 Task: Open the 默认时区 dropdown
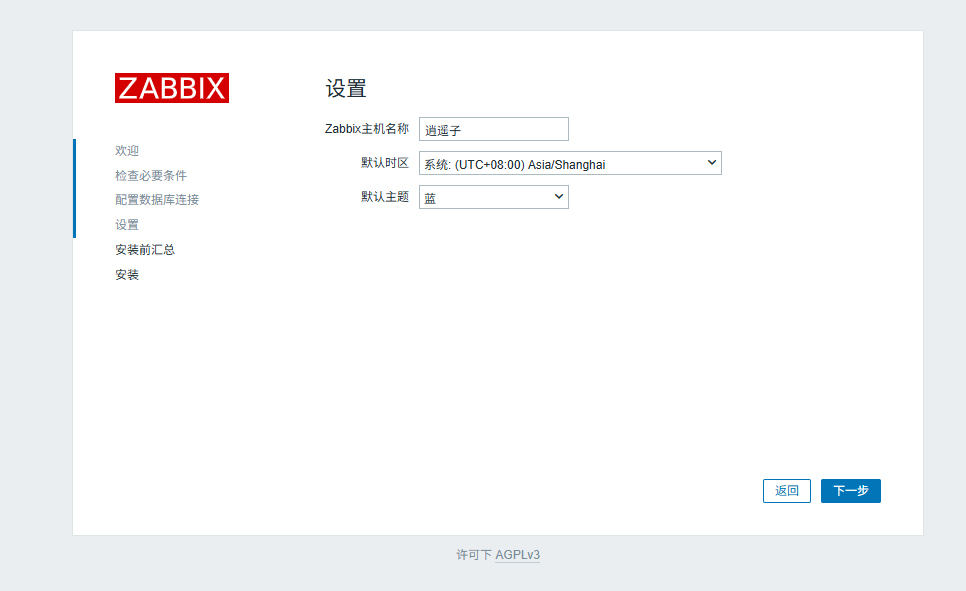[570, 163]
